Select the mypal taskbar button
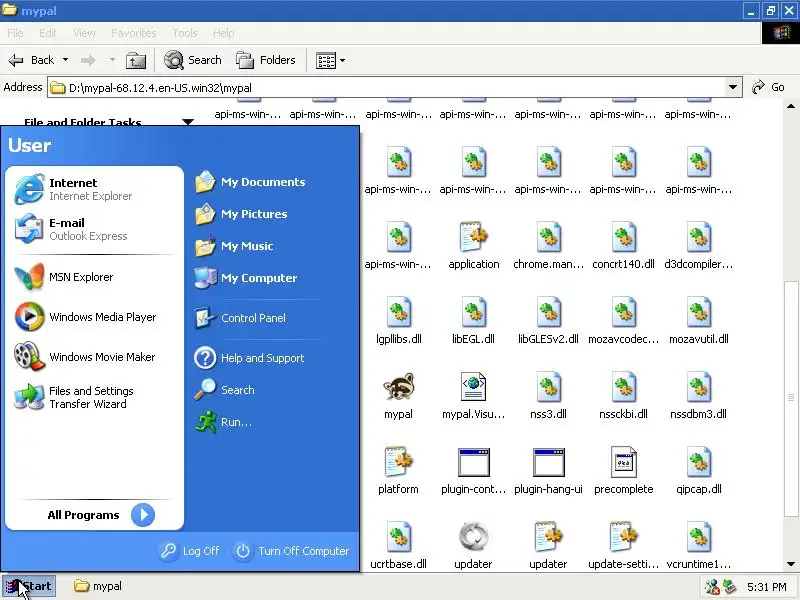Screen dimensions: 800x600 (98, 586)
